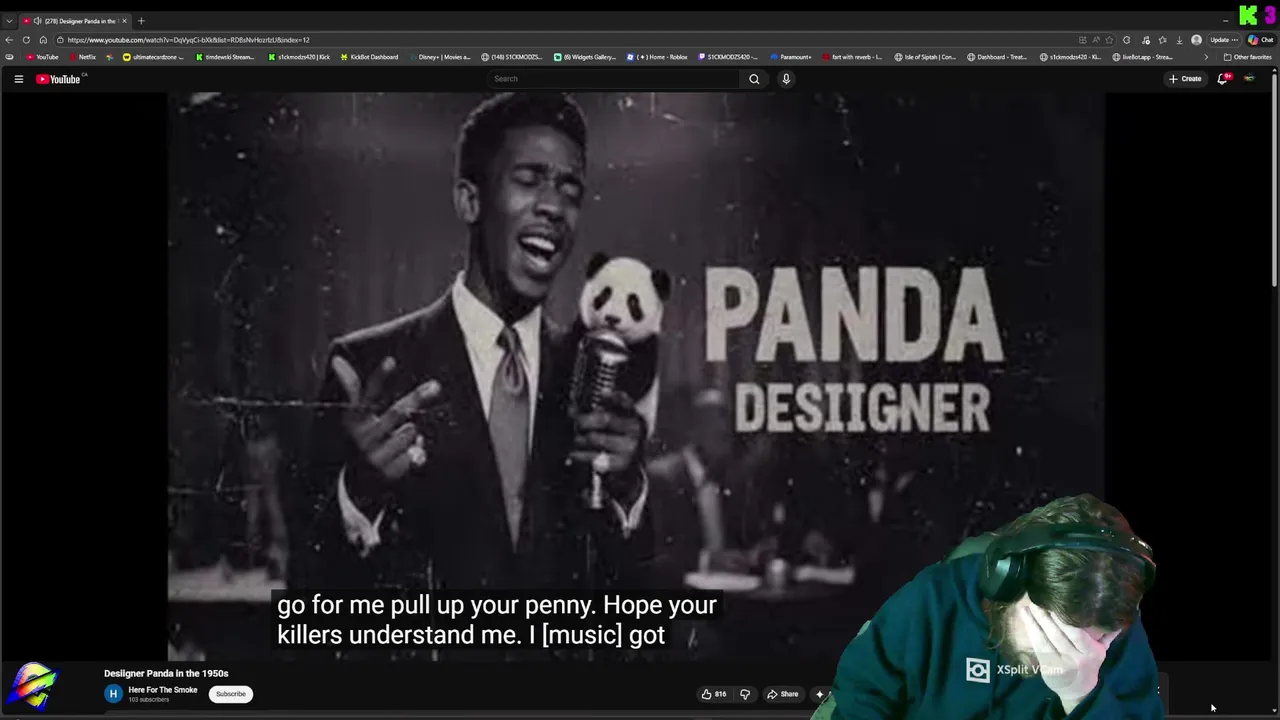
Task: Open the Disney+ Movies bookmark
Action: click(439, 57)
